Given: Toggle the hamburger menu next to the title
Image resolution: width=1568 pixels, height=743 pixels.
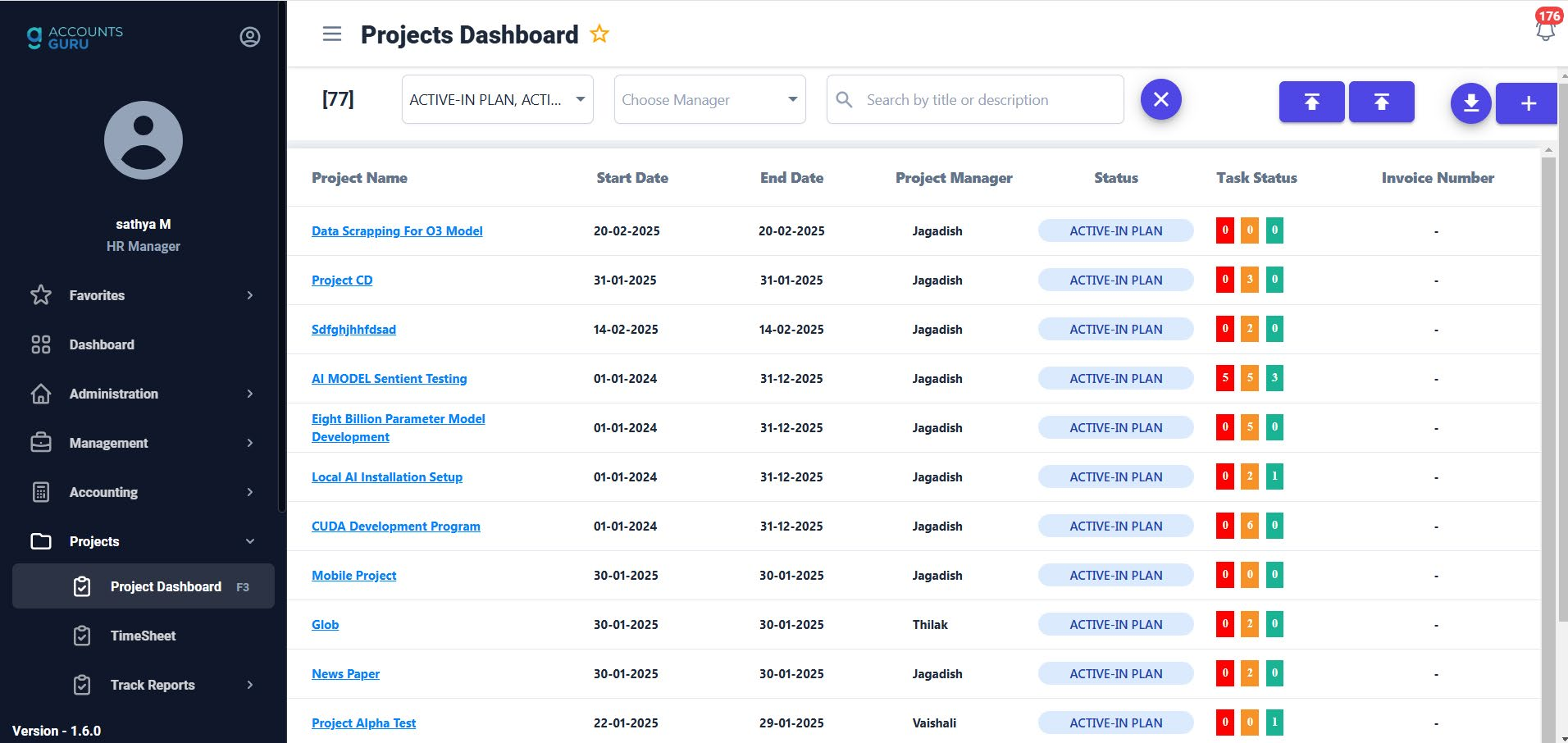Looking at the screenshot, I should click(x=331, y=34).
